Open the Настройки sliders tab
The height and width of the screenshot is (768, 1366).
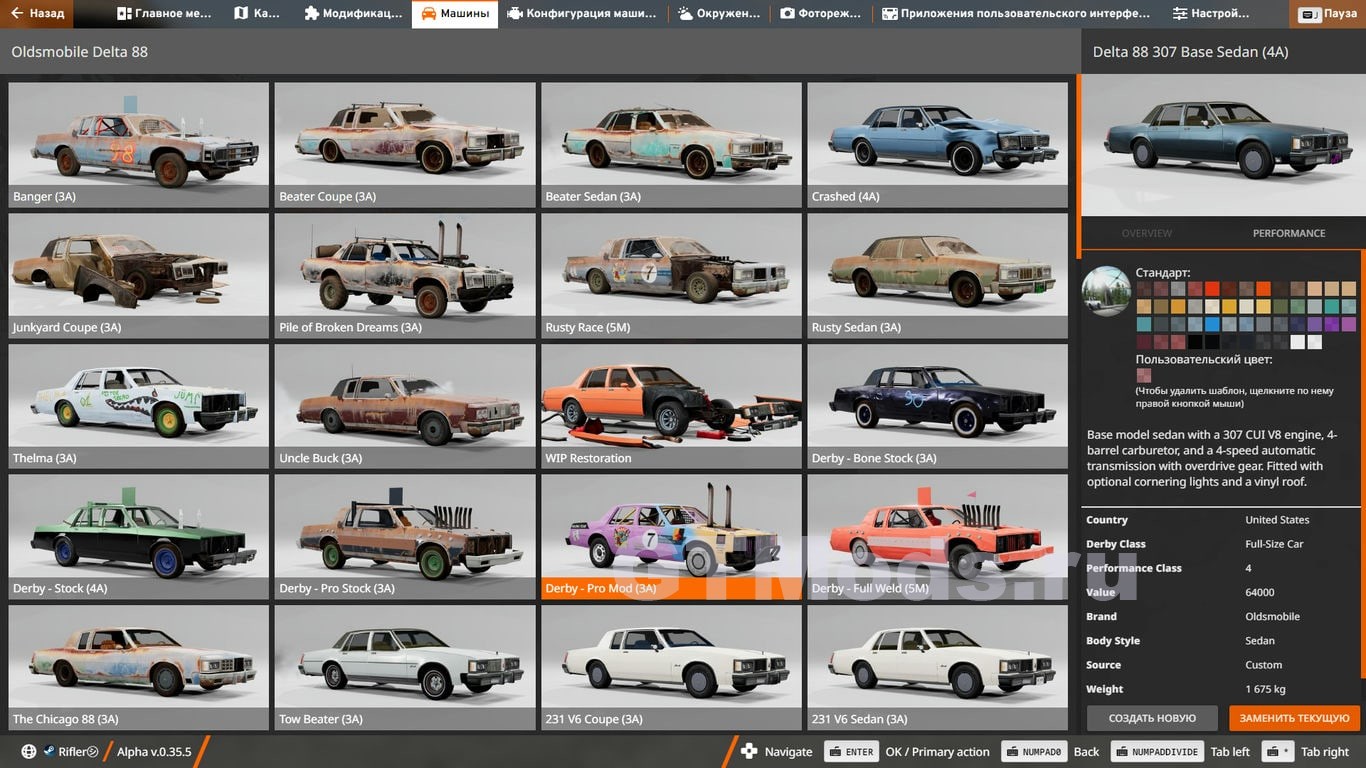pos(1211,14)
